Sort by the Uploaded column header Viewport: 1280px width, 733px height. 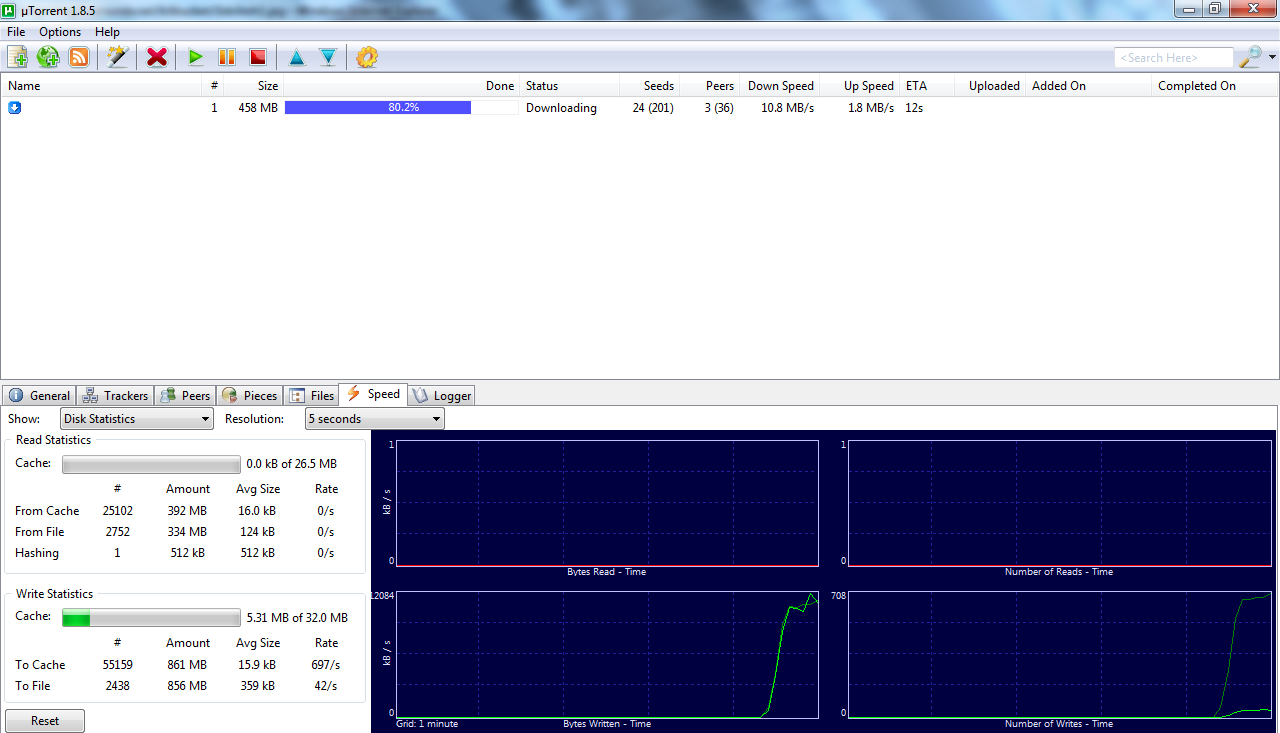pyautogui.click(x=990, y=86)
